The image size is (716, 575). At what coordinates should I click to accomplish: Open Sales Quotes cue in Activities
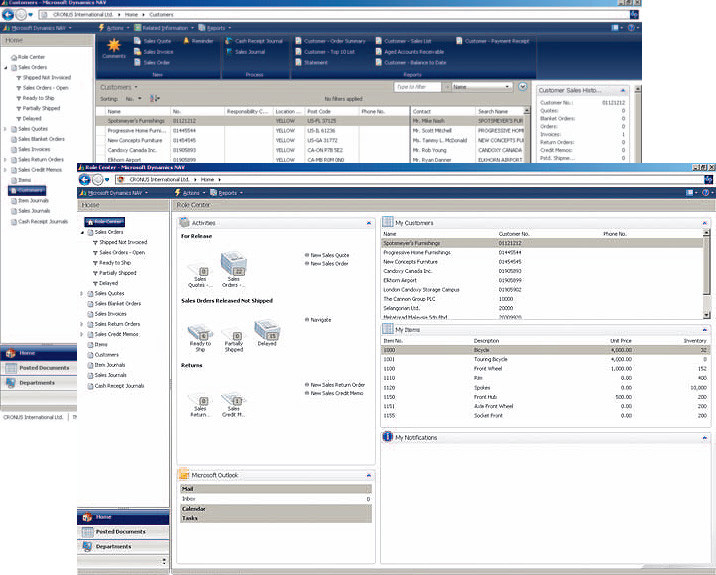200,275
